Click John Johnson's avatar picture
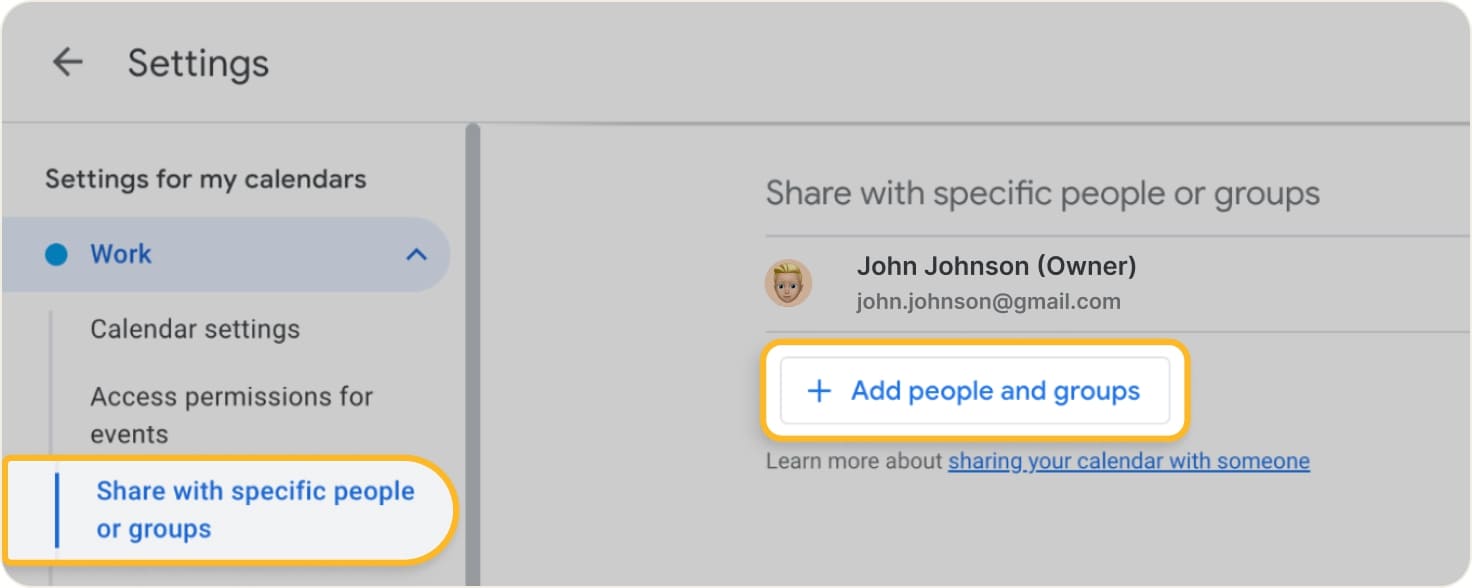This screenshot has height=588, width=1472. point(788,283)
